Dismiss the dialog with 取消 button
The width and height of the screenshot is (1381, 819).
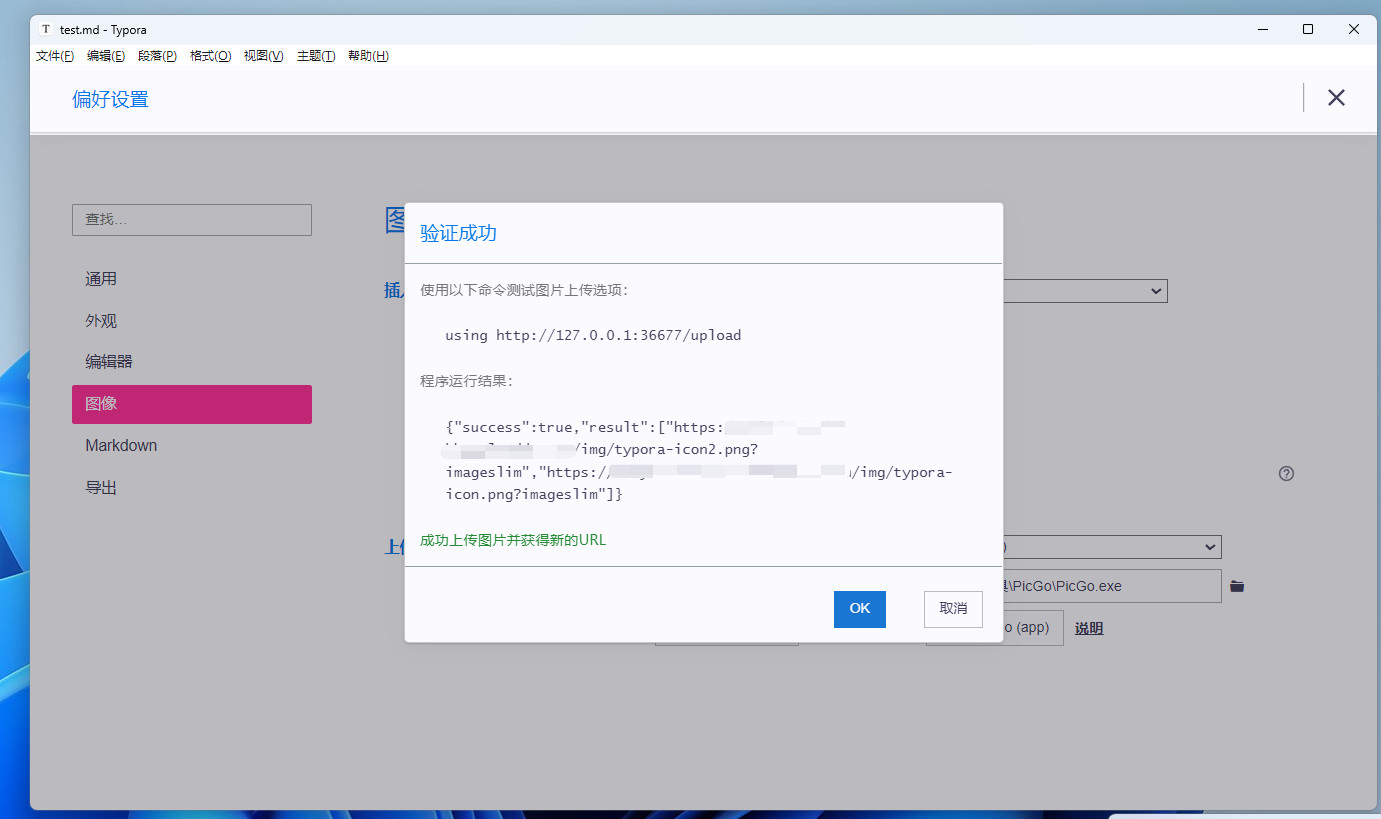click(x=953, y=609)
